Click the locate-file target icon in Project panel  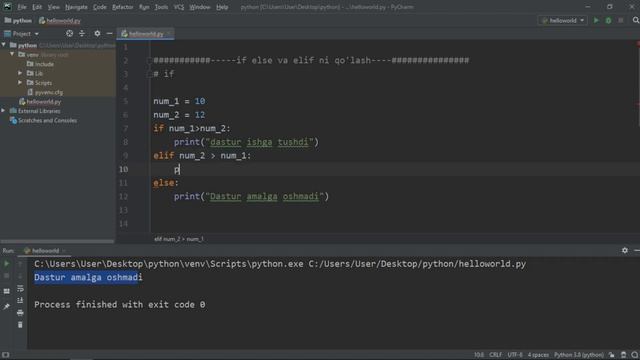point(69,33)
